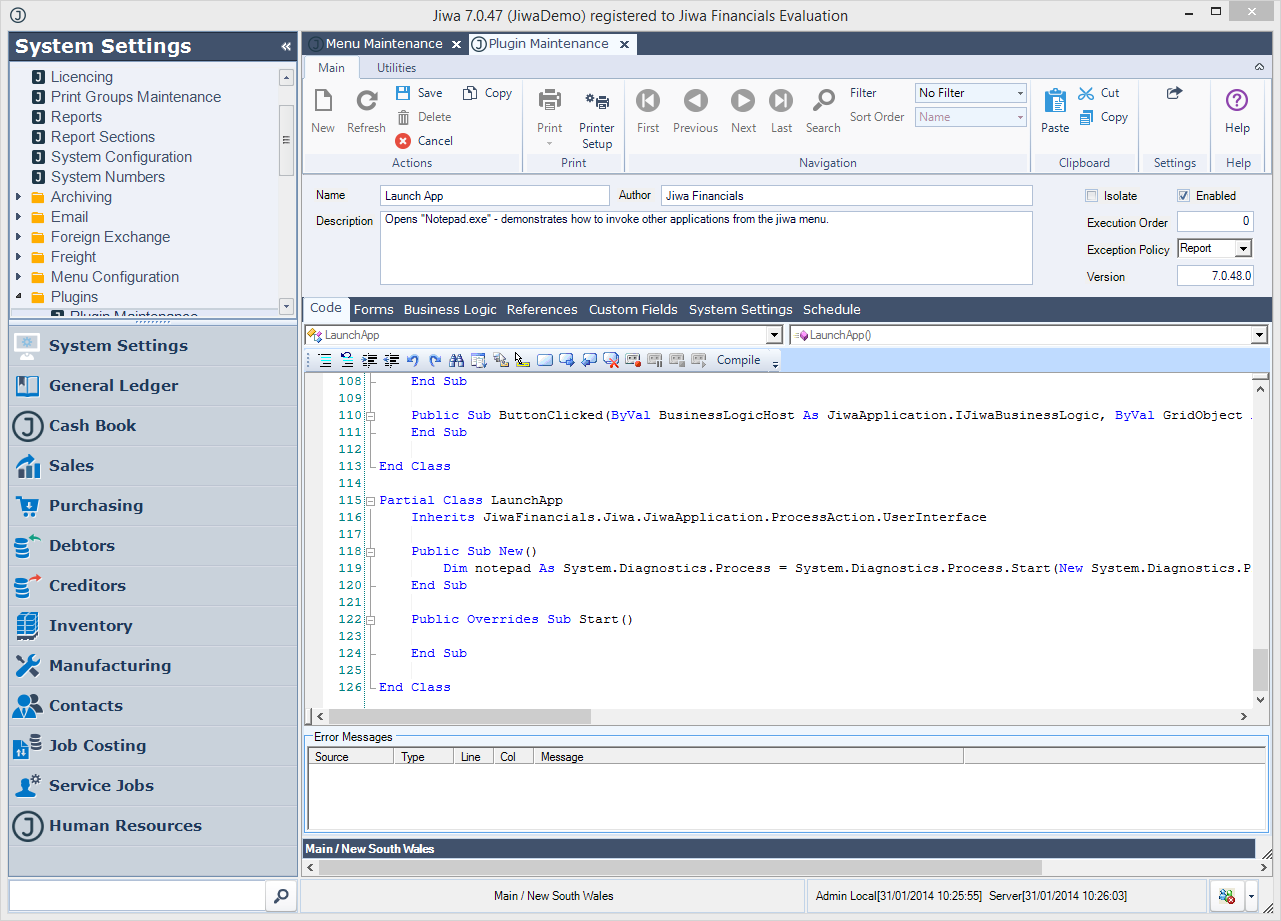Uncheck the Enabled checkbox
Screen dimensions: 1281x921
(x=1184, y=196)
